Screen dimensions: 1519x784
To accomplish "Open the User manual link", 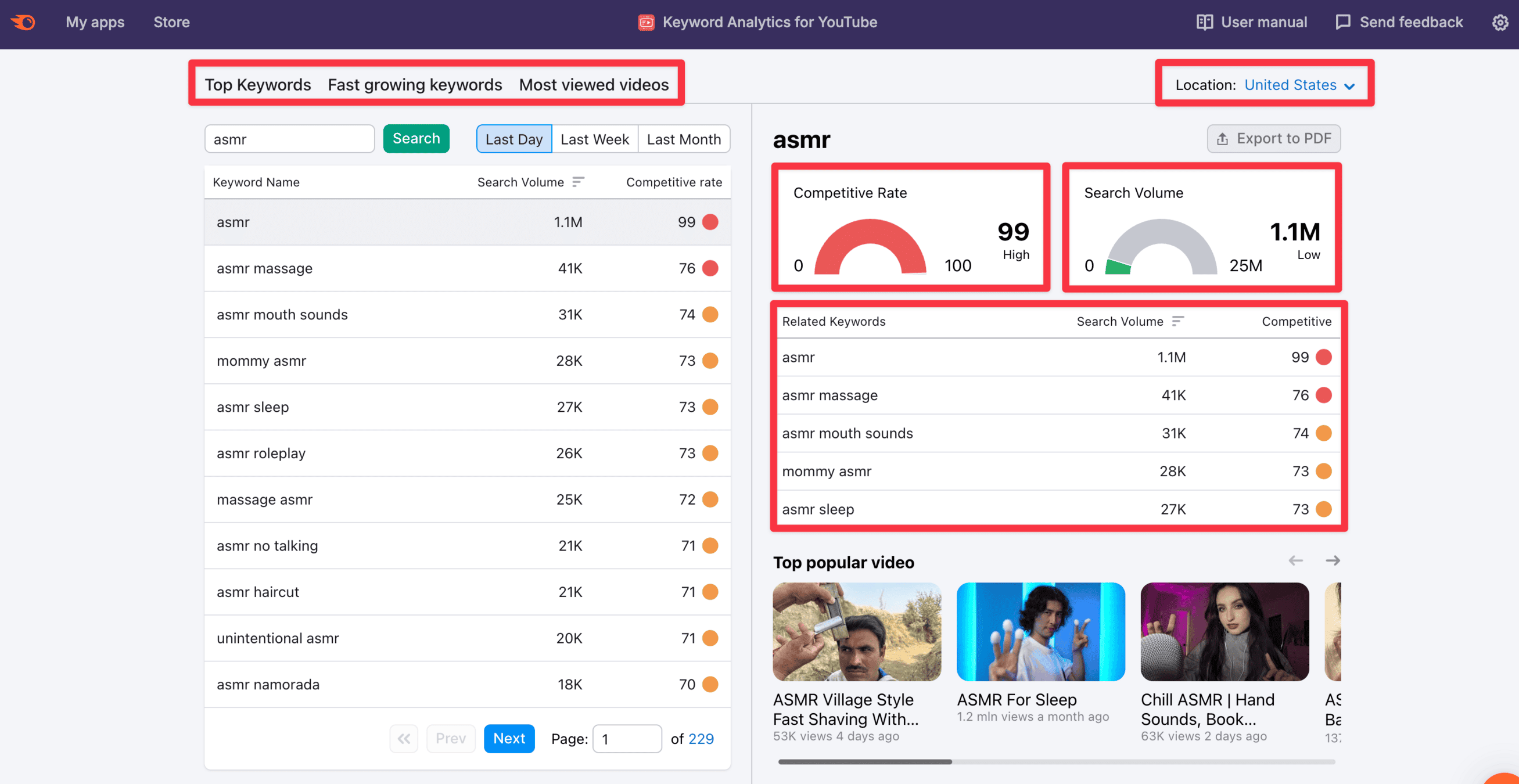I will (x=1251, y=23).
